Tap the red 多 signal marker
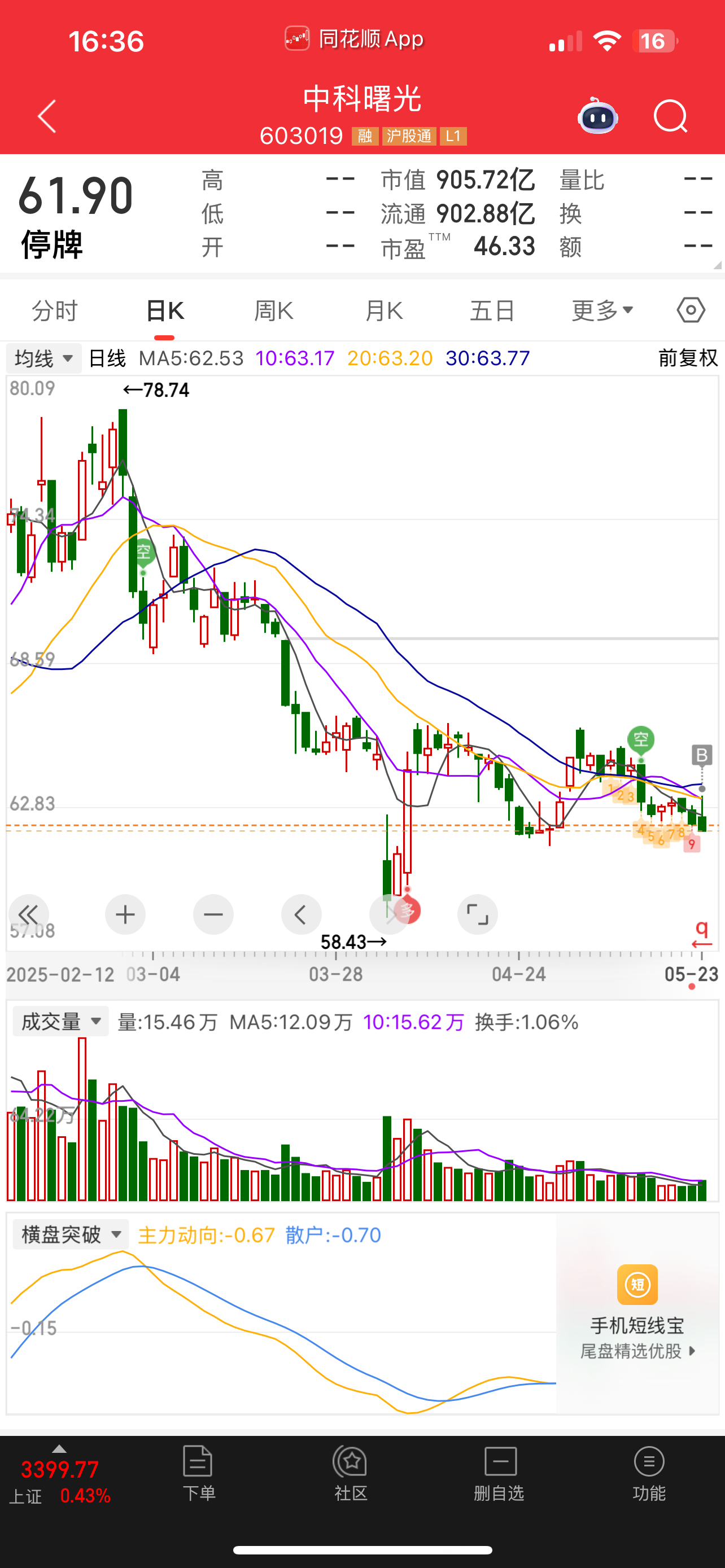The height and width of the screenshot is (1568, 725). click(x=407, y=910)
